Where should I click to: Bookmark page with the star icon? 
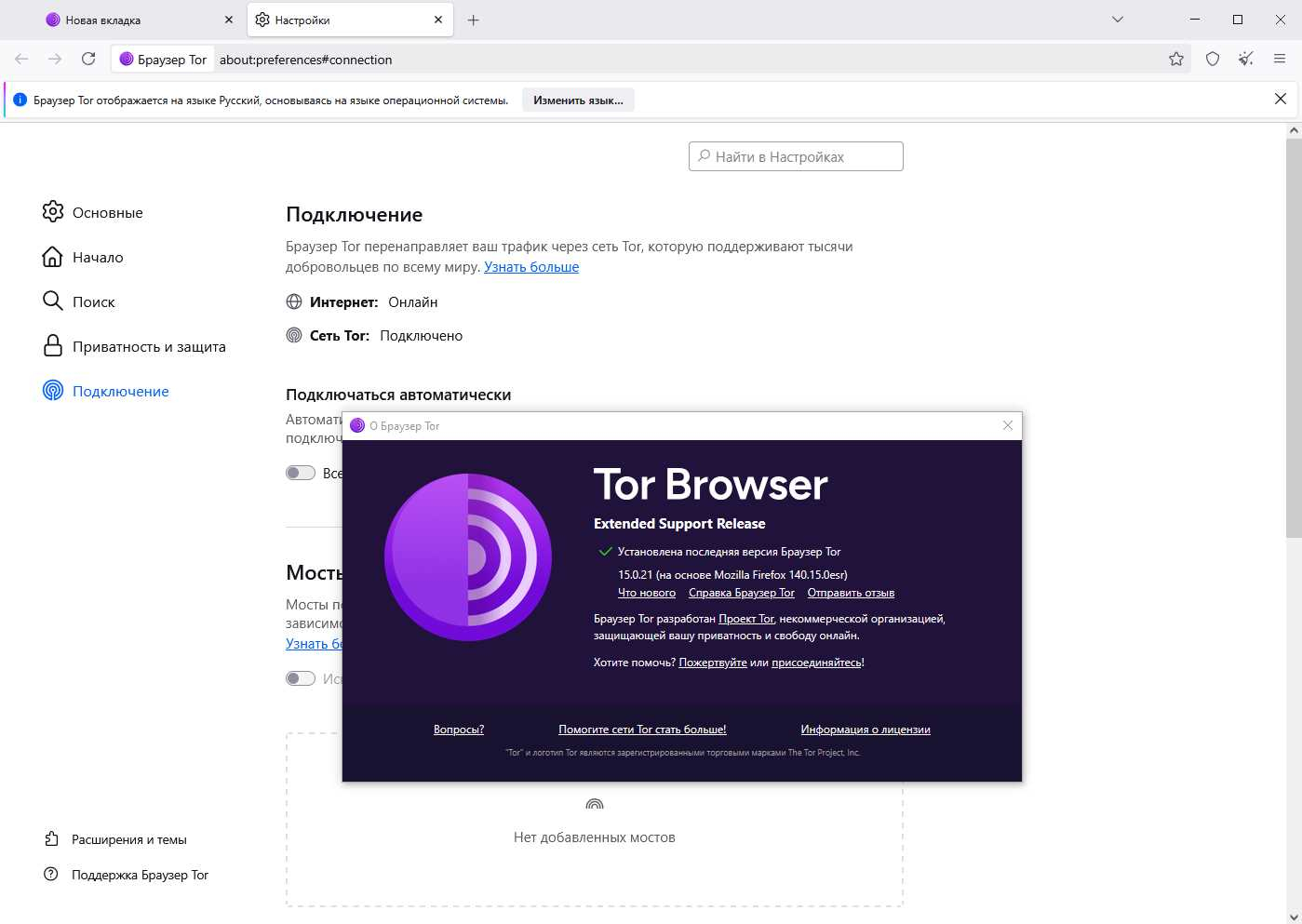click(x=1176, y=59)
